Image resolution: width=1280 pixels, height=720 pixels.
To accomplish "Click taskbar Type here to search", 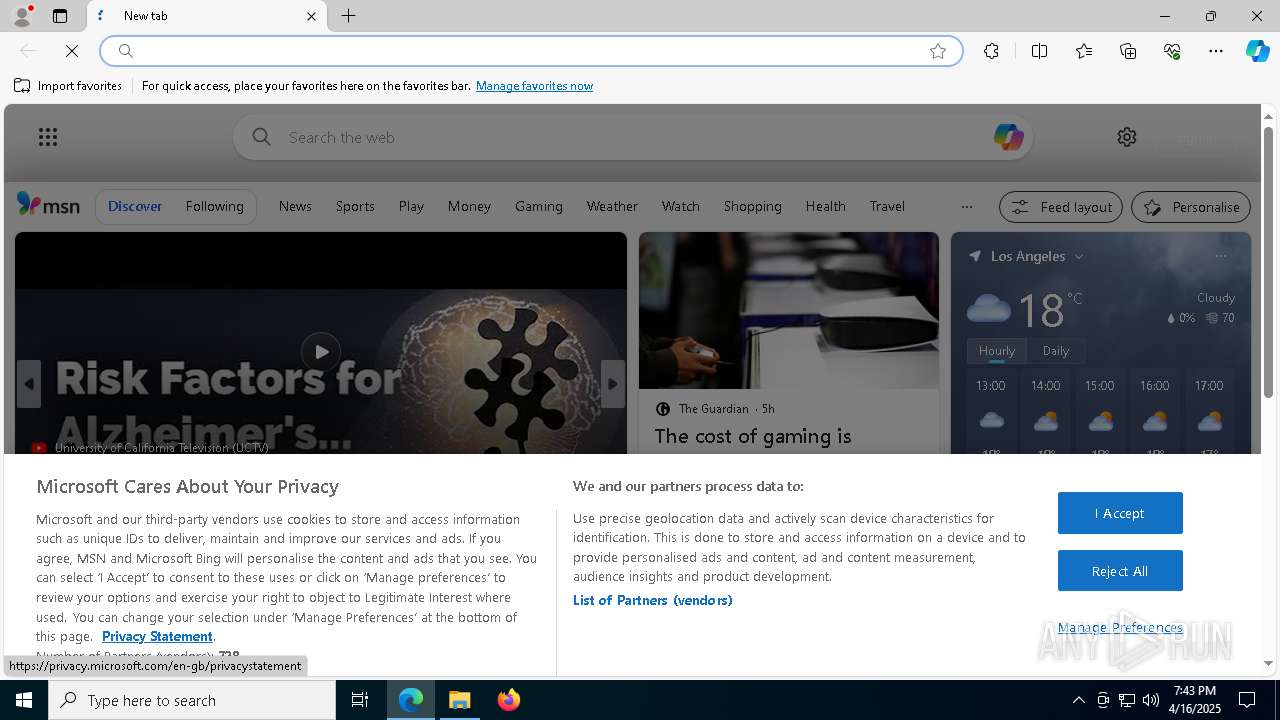I will click(x=192, y=700).
